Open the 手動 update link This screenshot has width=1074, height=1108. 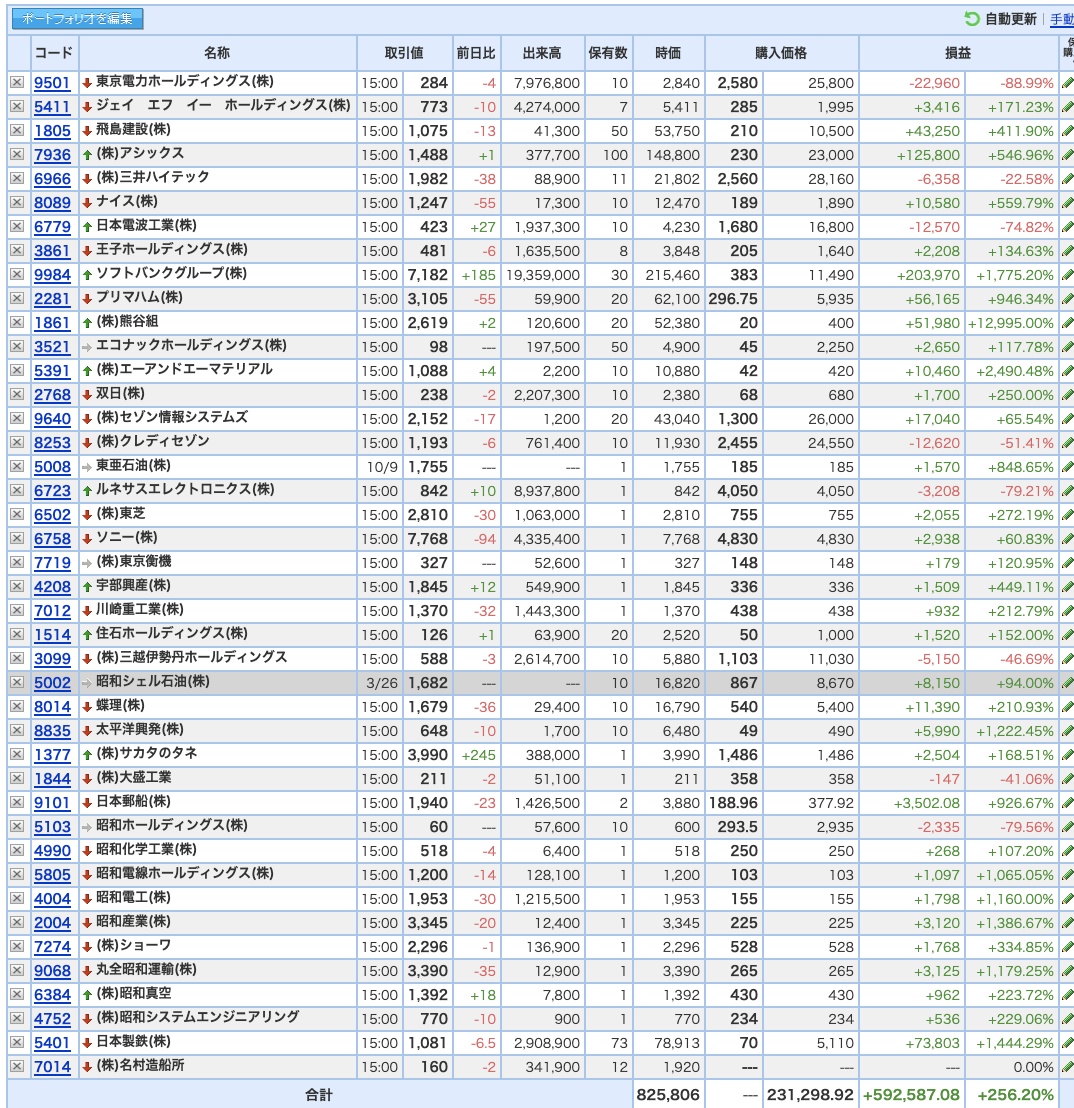pyautogui.click(x=1062, y=20)
